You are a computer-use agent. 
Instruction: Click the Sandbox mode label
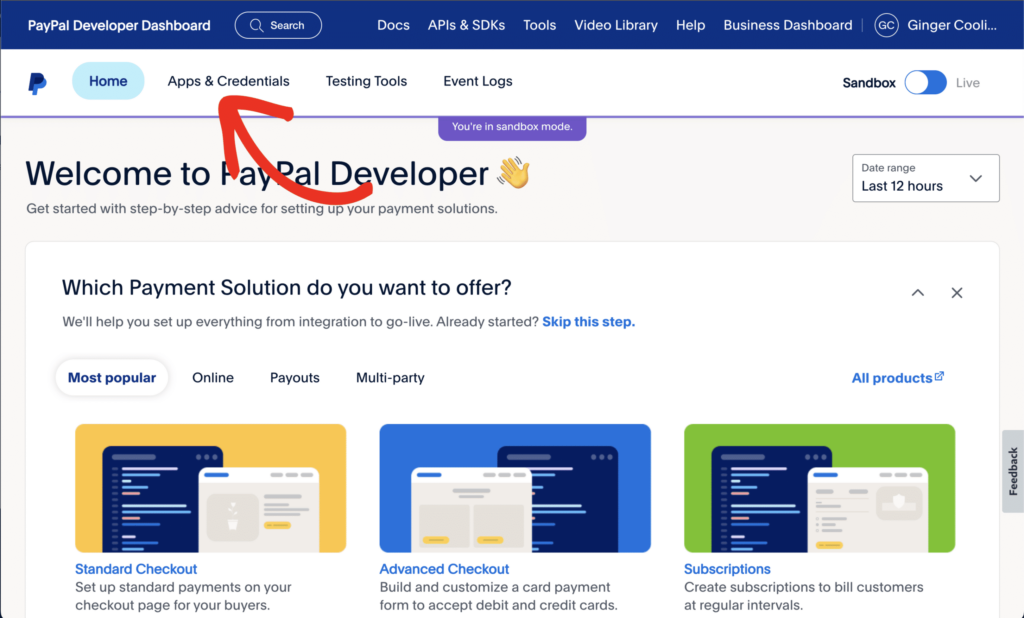pyautogui.click(x=869, y=83)
